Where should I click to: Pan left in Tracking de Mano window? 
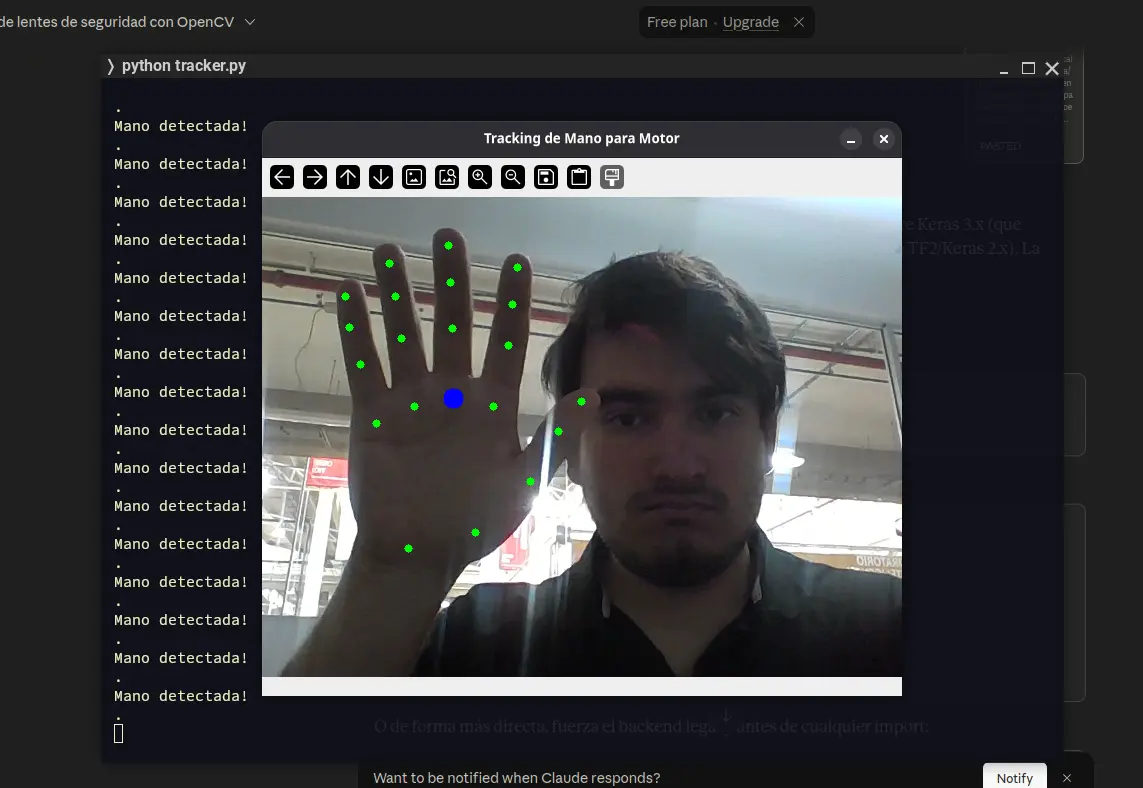click(281, 177)
